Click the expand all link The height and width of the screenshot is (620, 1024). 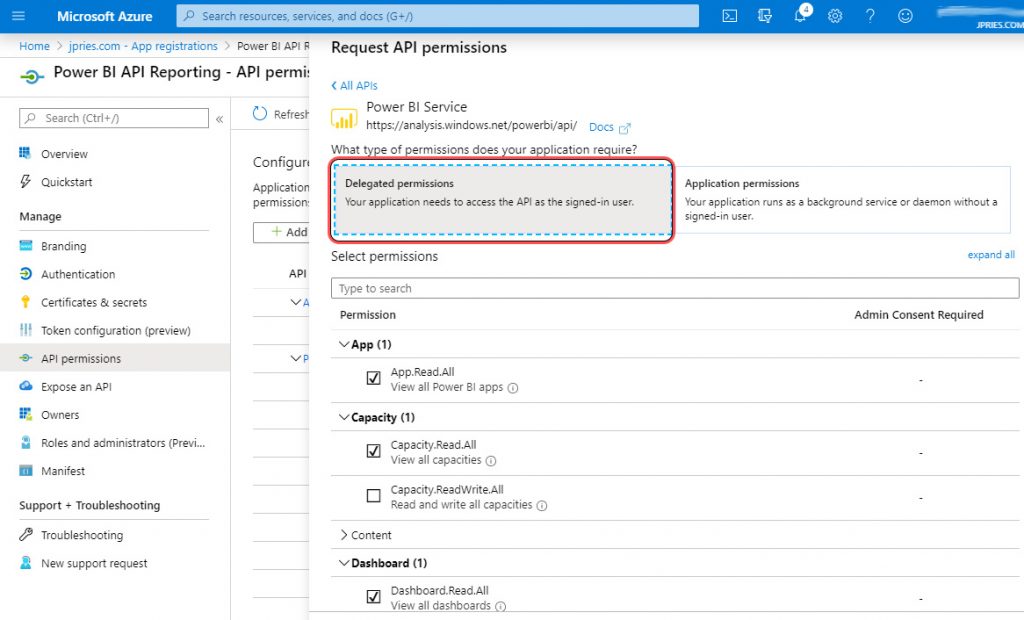(990, 255)
